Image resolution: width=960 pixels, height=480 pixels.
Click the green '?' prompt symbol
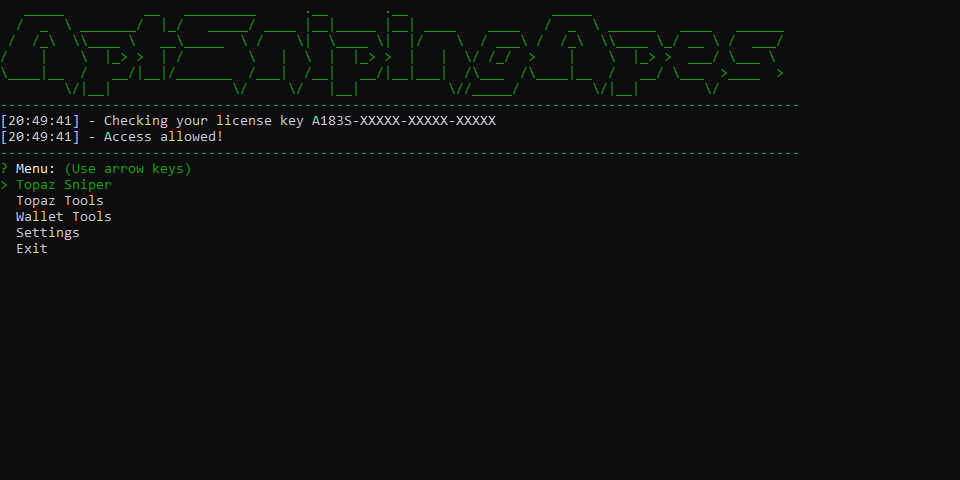4,168
